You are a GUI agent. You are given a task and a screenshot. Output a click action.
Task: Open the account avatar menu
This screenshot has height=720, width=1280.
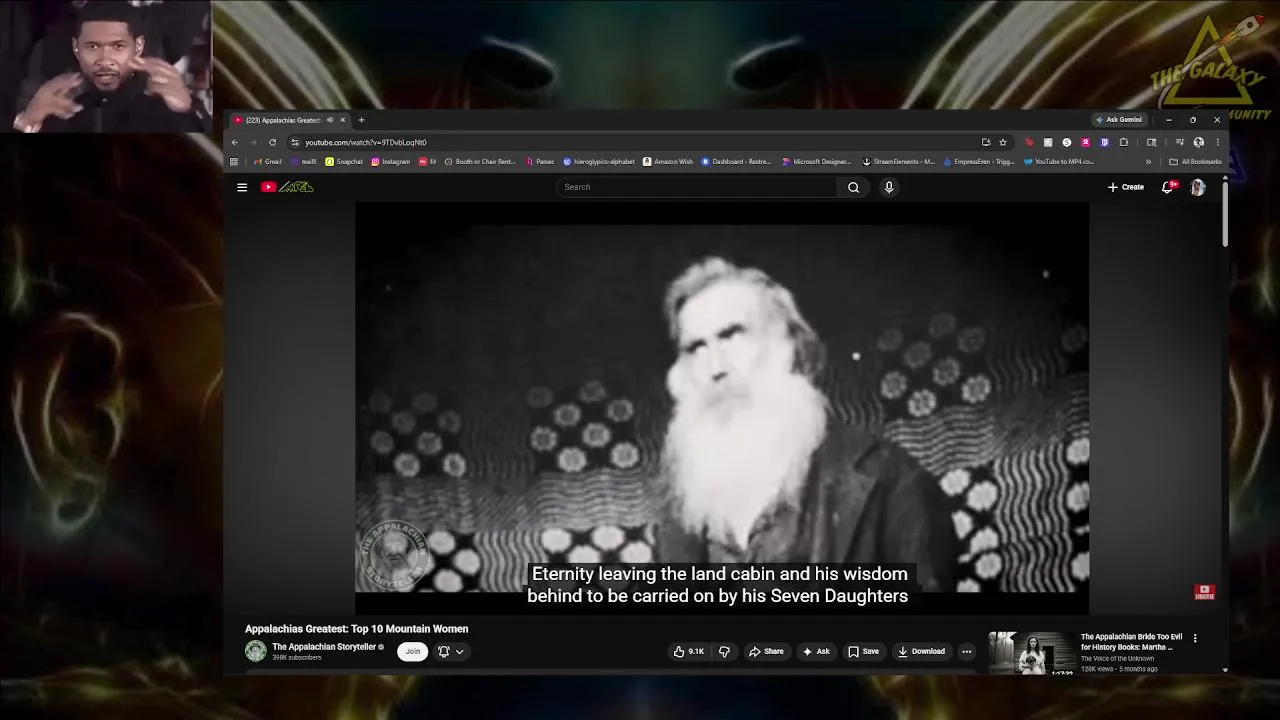[1198, 187]
